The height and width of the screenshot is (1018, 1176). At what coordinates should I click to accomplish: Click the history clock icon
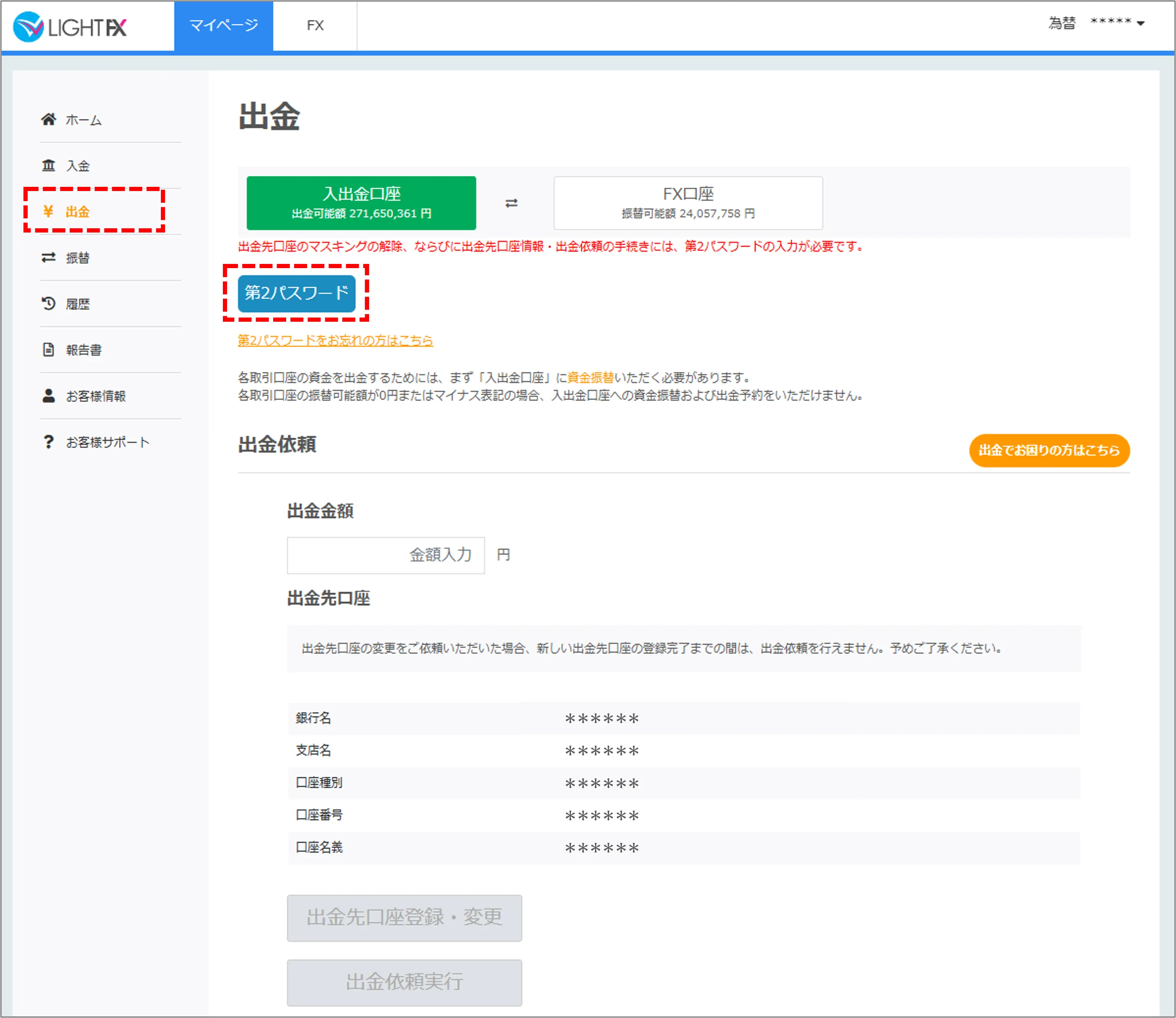49,303
